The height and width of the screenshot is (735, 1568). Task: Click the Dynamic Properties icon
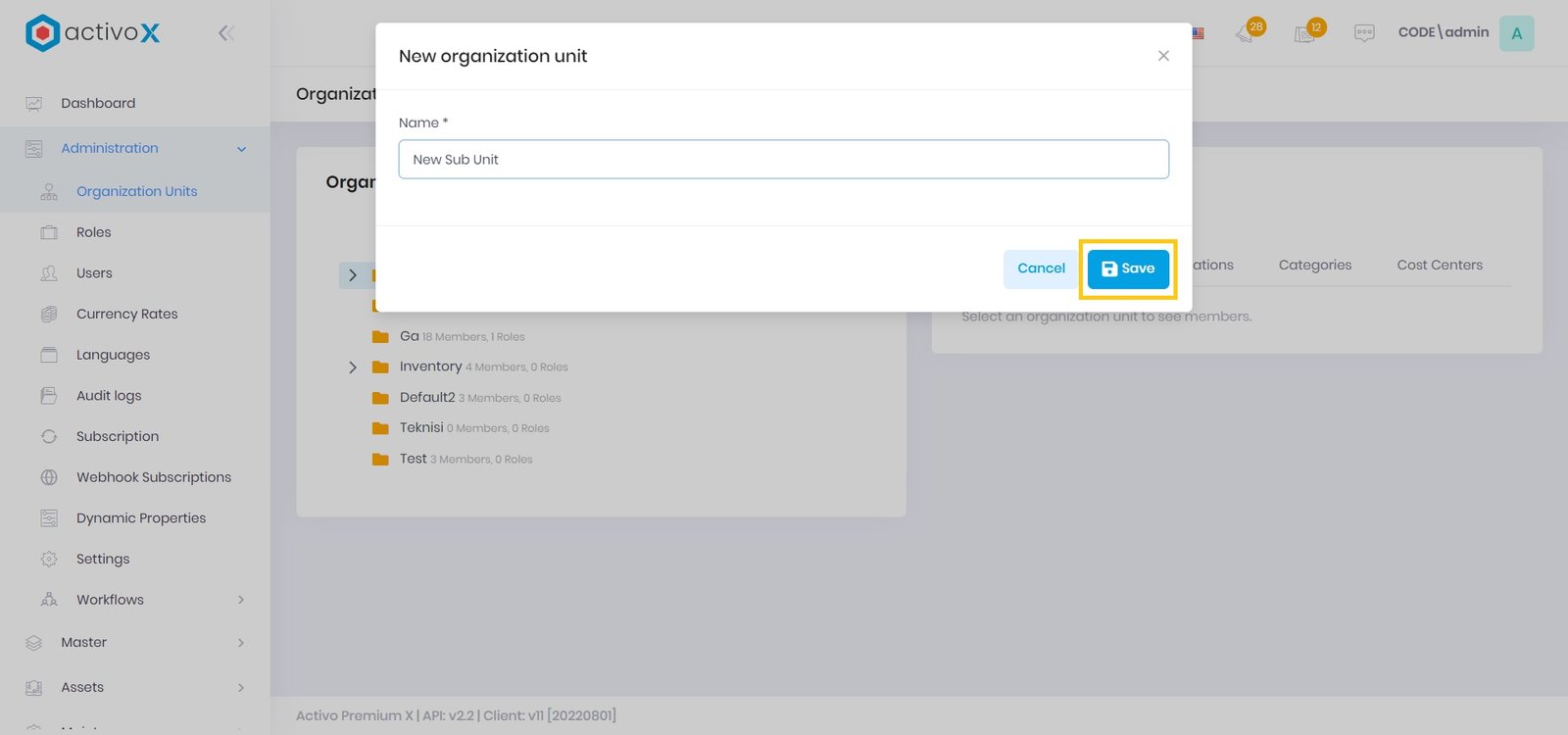[x=49, y=518]
